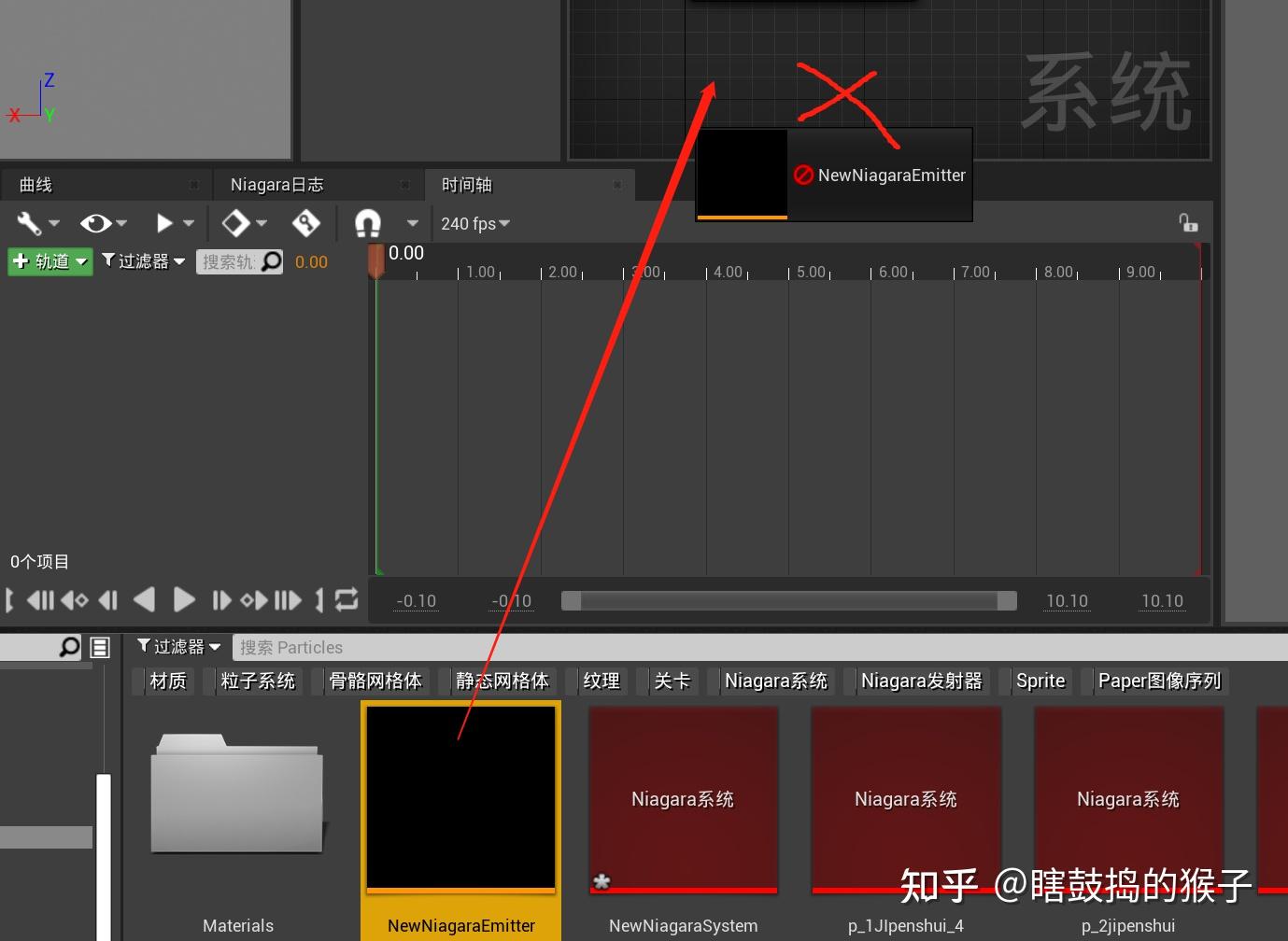Select the NewNiagaraSystem thumbnail
Image resolution: width=1288 pixels, height=941 pixels.
point(683,798)
